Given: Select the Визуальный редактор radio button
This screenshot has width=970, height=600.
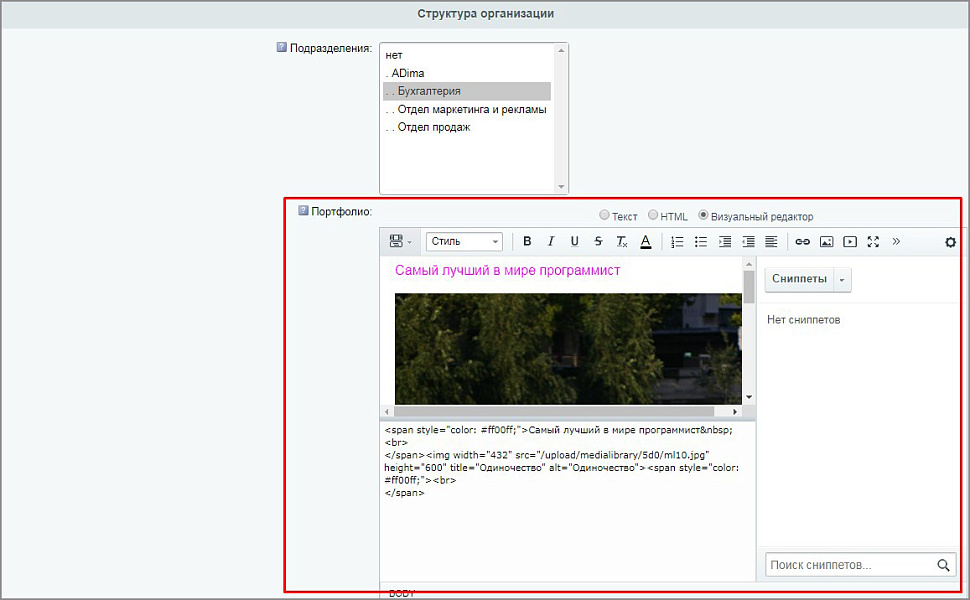Looking at the screenshot, I should [x=702, y=215].
